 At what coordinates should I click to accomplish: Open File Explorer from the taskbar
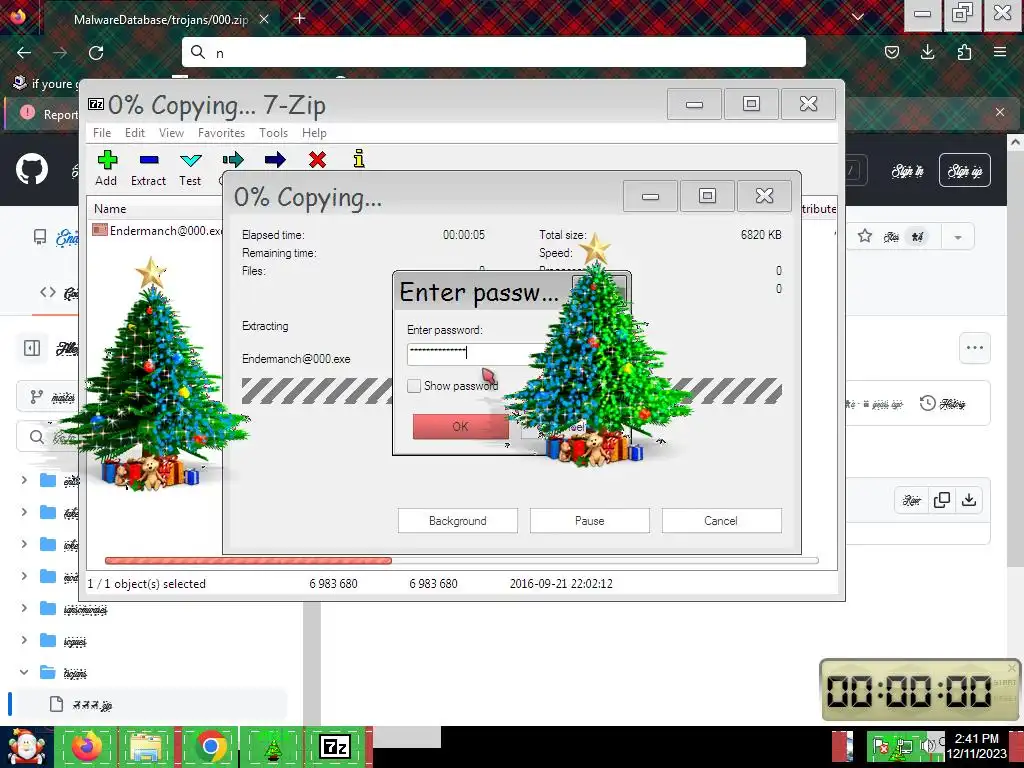coord(147,746)
